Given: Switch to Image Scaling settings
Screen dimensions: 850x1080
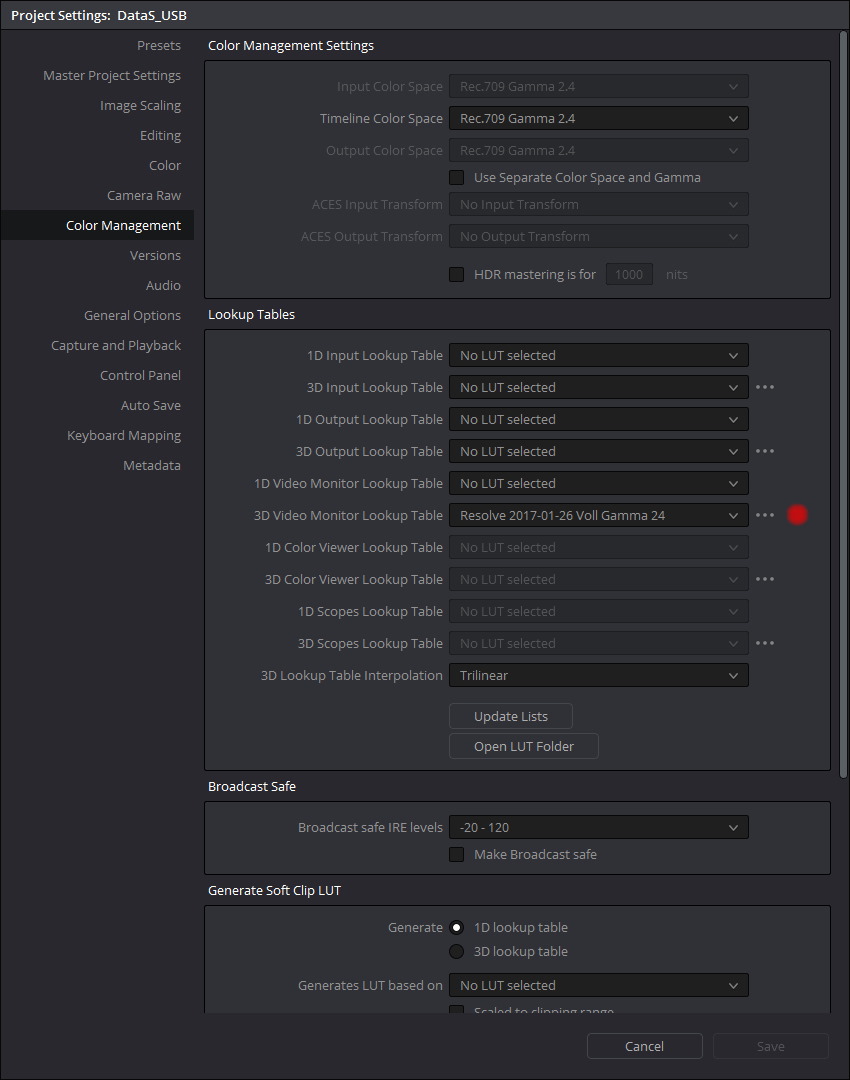Looking at the screenshot, I should [x=141, y=105].
